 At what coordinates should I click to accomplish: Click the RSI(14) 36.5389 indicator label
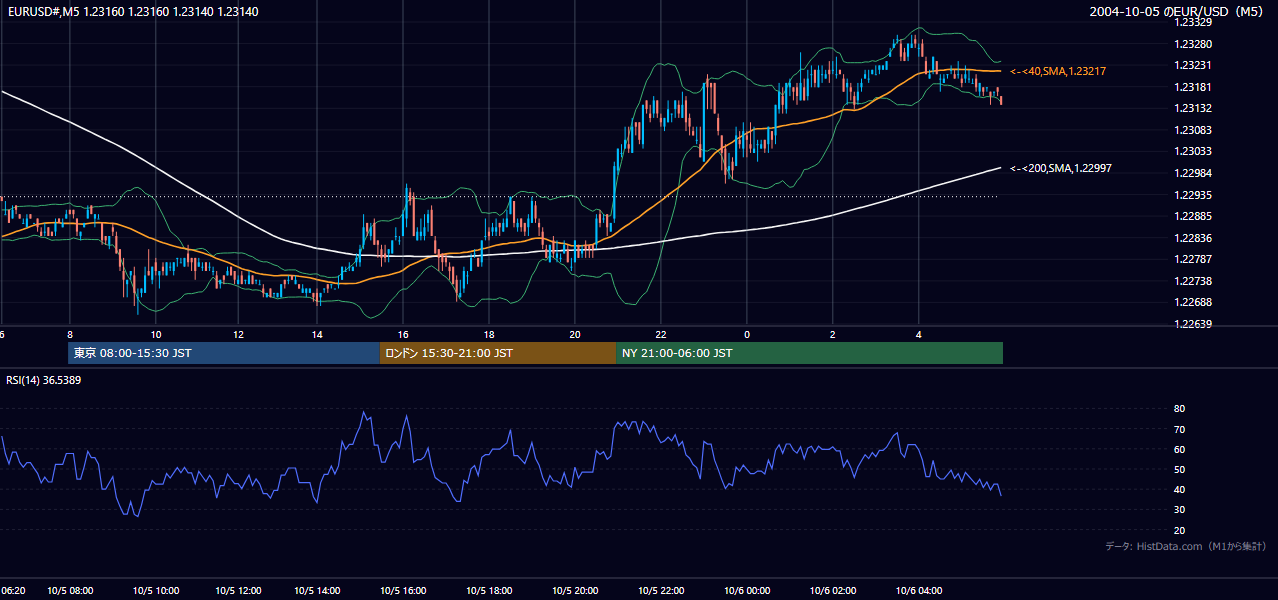43,380
